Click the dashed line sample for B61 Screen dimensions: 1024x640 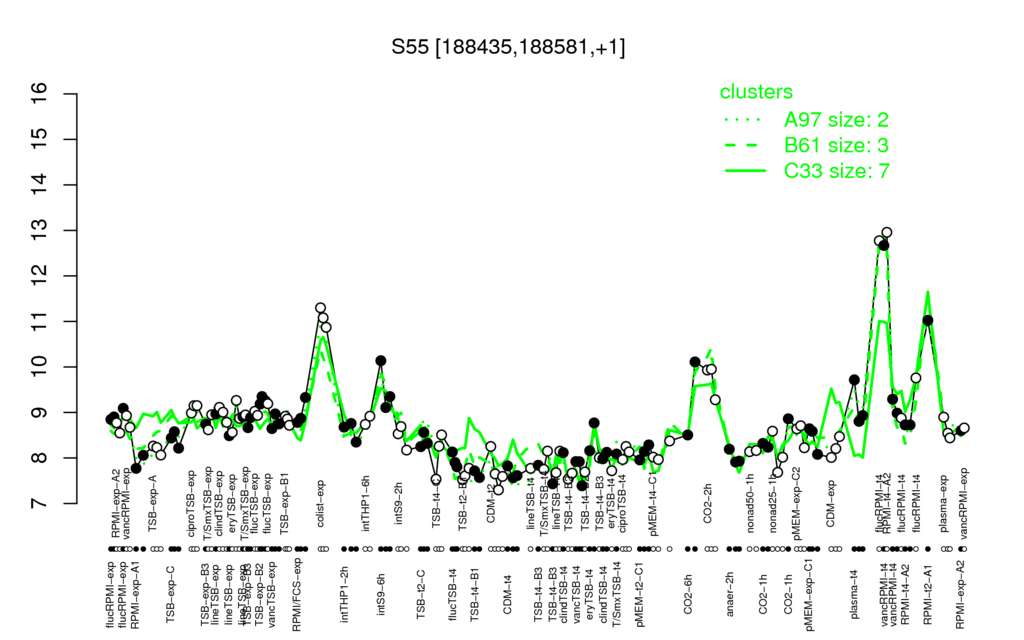(x=744, y=146)
